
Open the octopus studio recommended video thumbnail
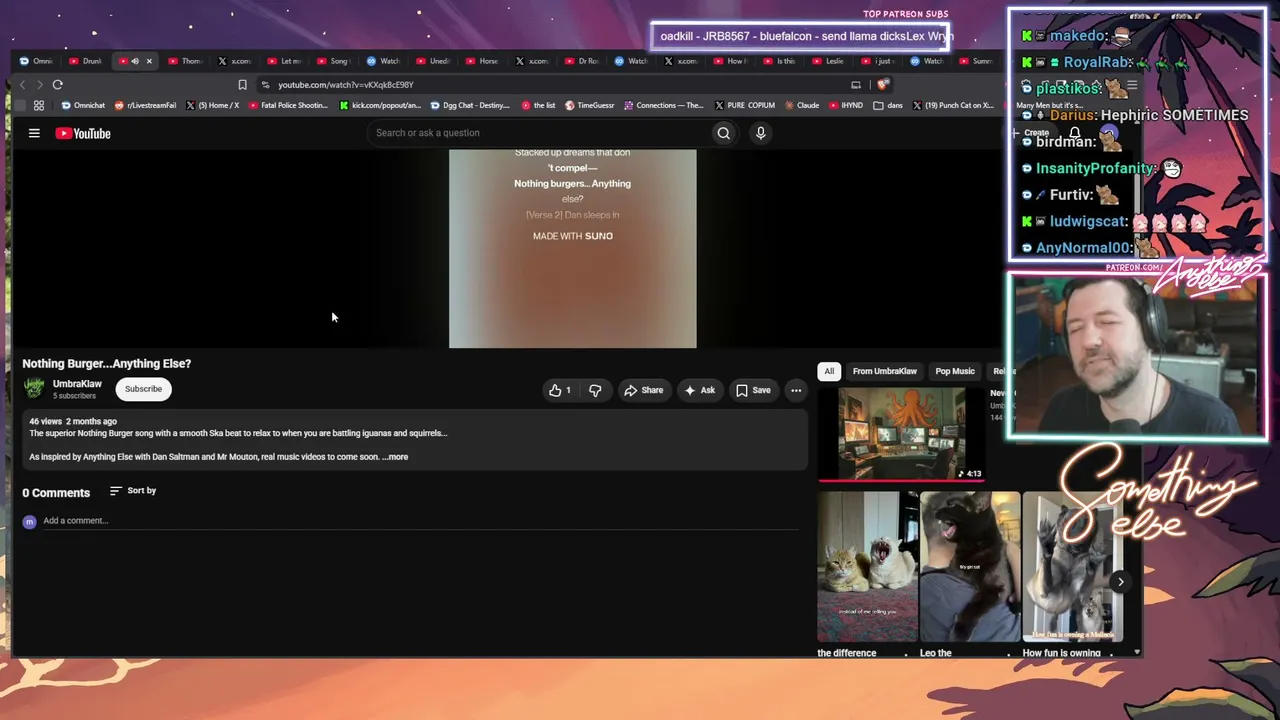point(901,434)
